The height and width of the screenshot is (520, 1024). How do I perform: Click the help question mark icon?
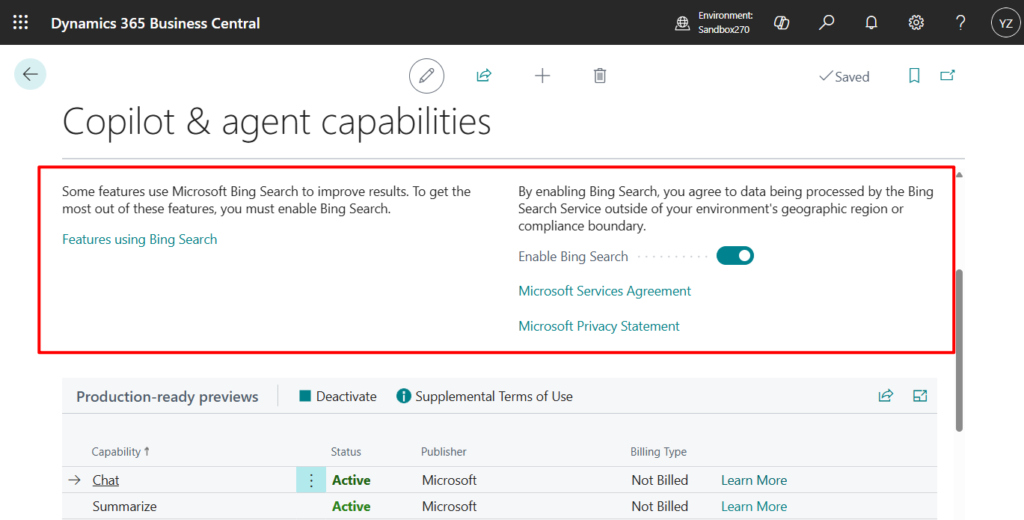[960, 22]
